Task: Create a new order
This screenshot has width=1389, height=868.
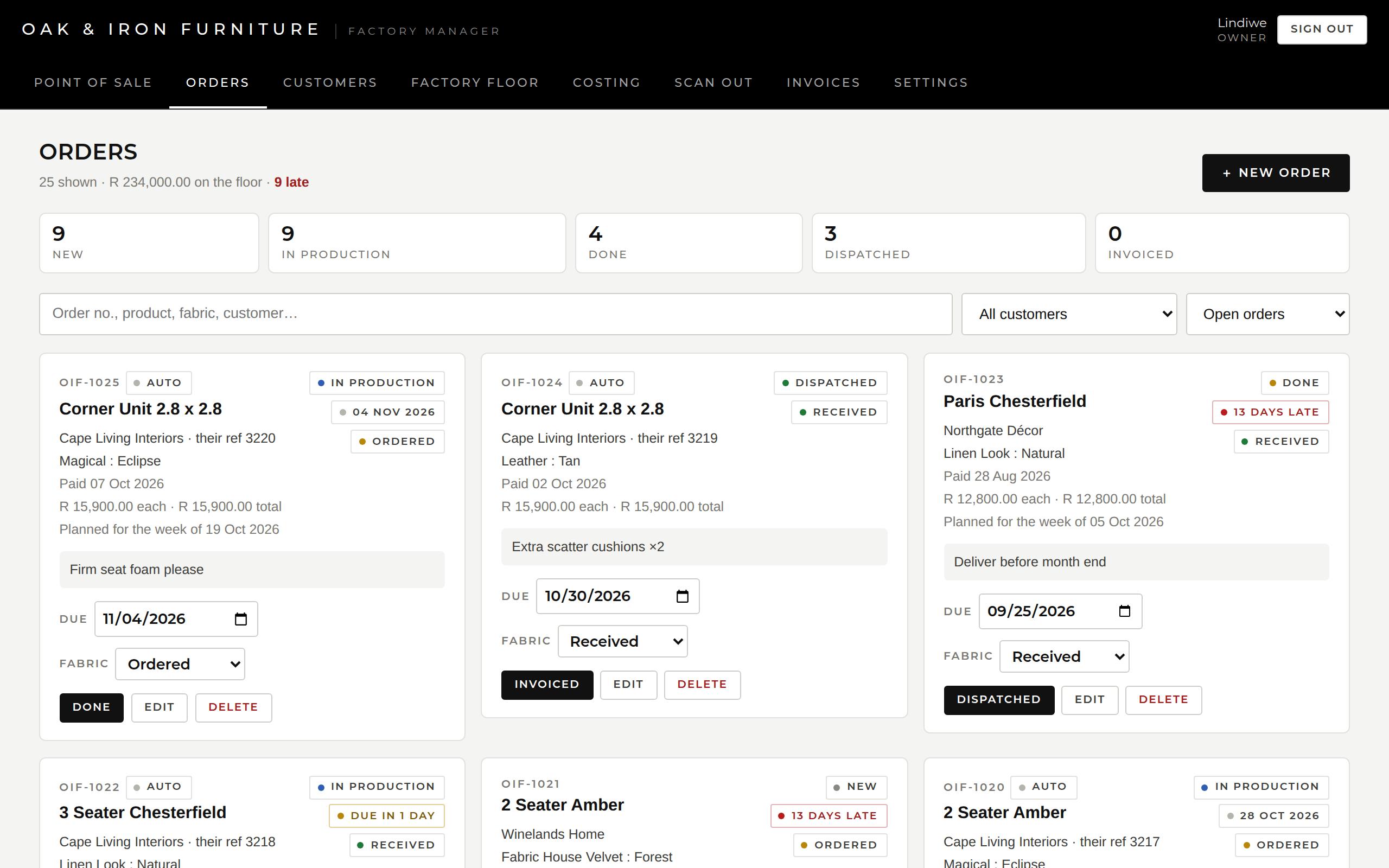Action: pos(1276,173)
